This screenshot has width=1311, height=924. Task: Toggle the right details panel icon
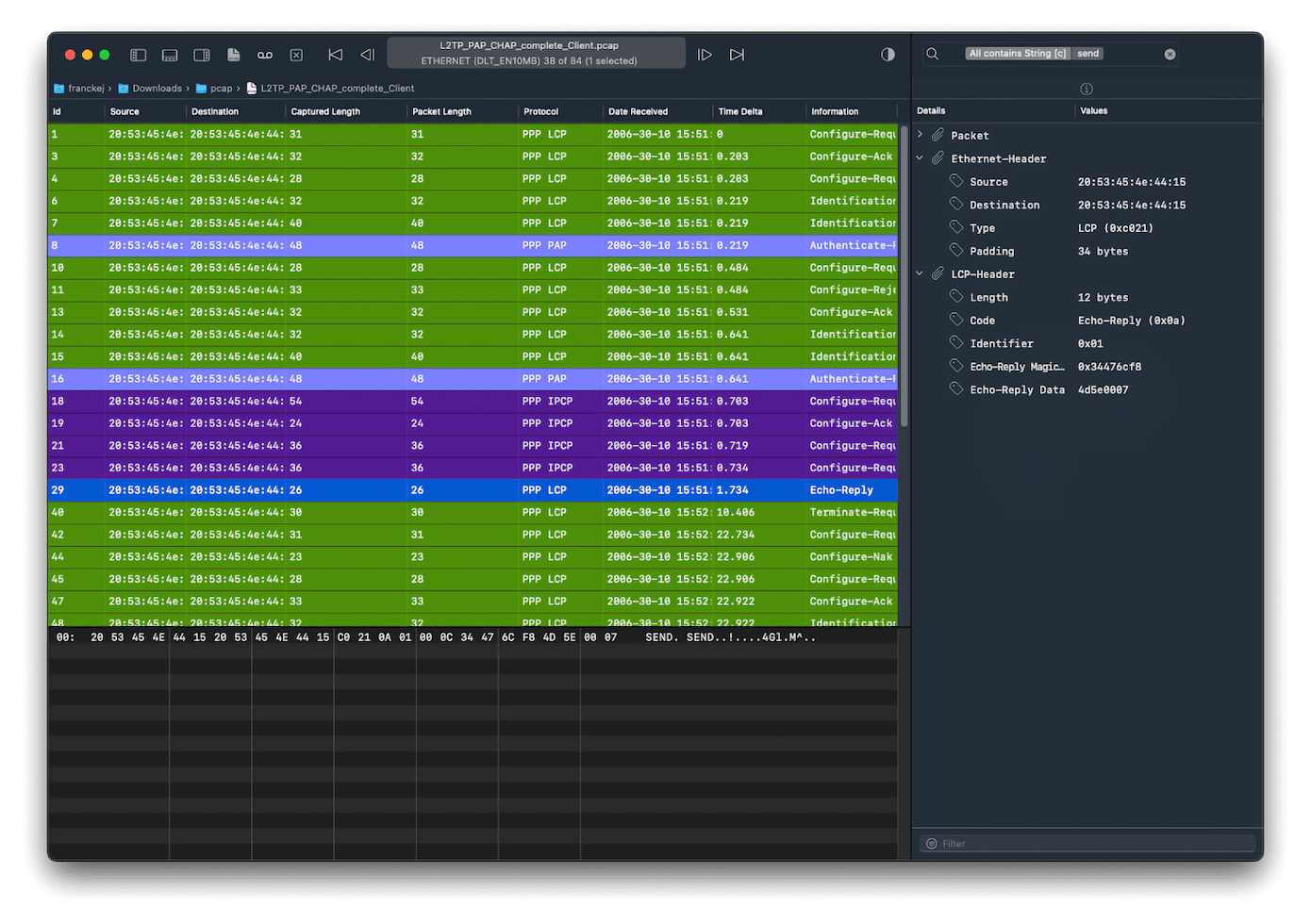click(202, 55)
